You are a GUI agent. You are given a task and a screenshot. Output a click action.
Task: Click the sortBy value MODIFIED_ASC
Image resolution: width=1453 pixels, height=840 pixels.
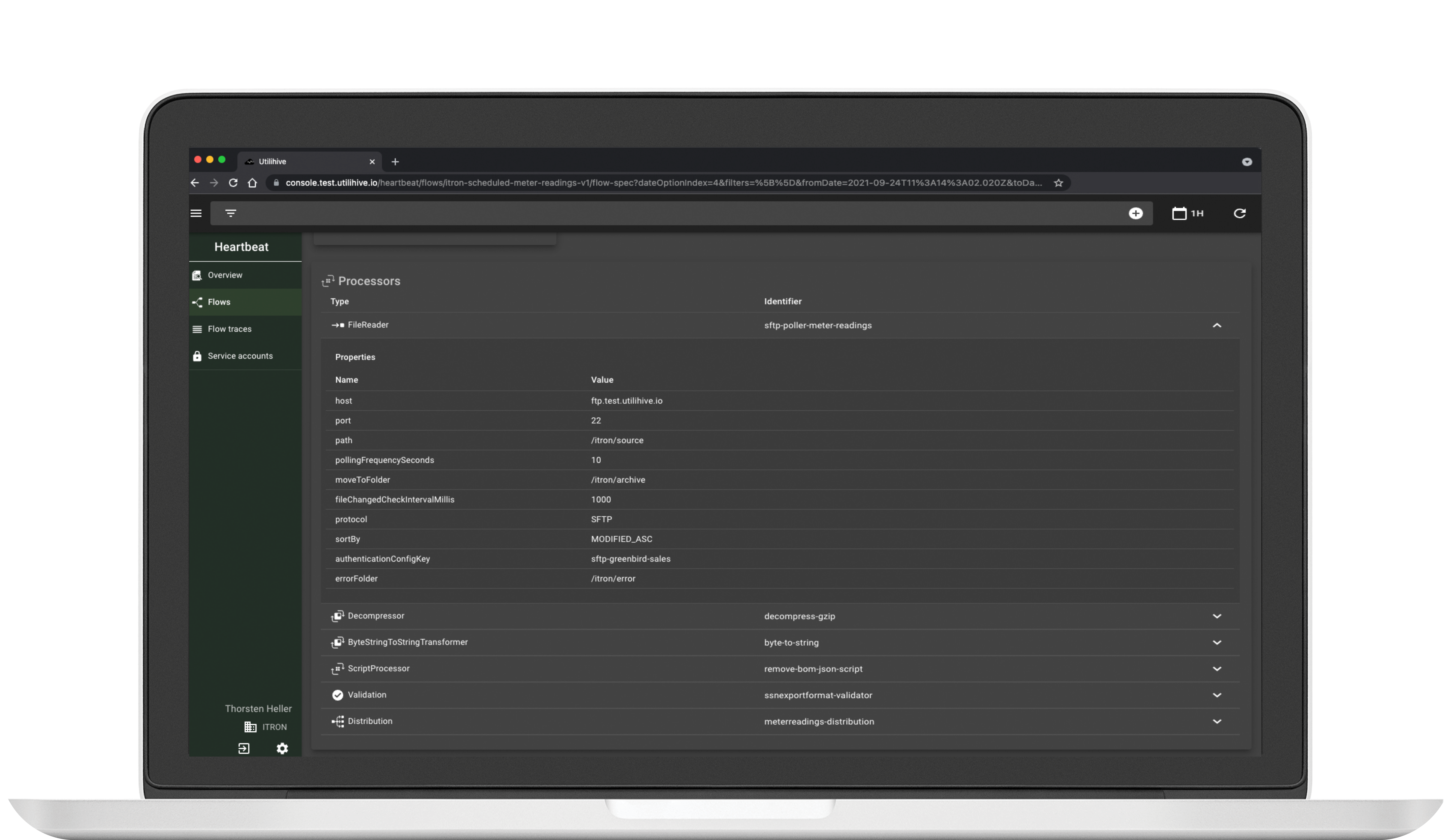coord(621,539)
